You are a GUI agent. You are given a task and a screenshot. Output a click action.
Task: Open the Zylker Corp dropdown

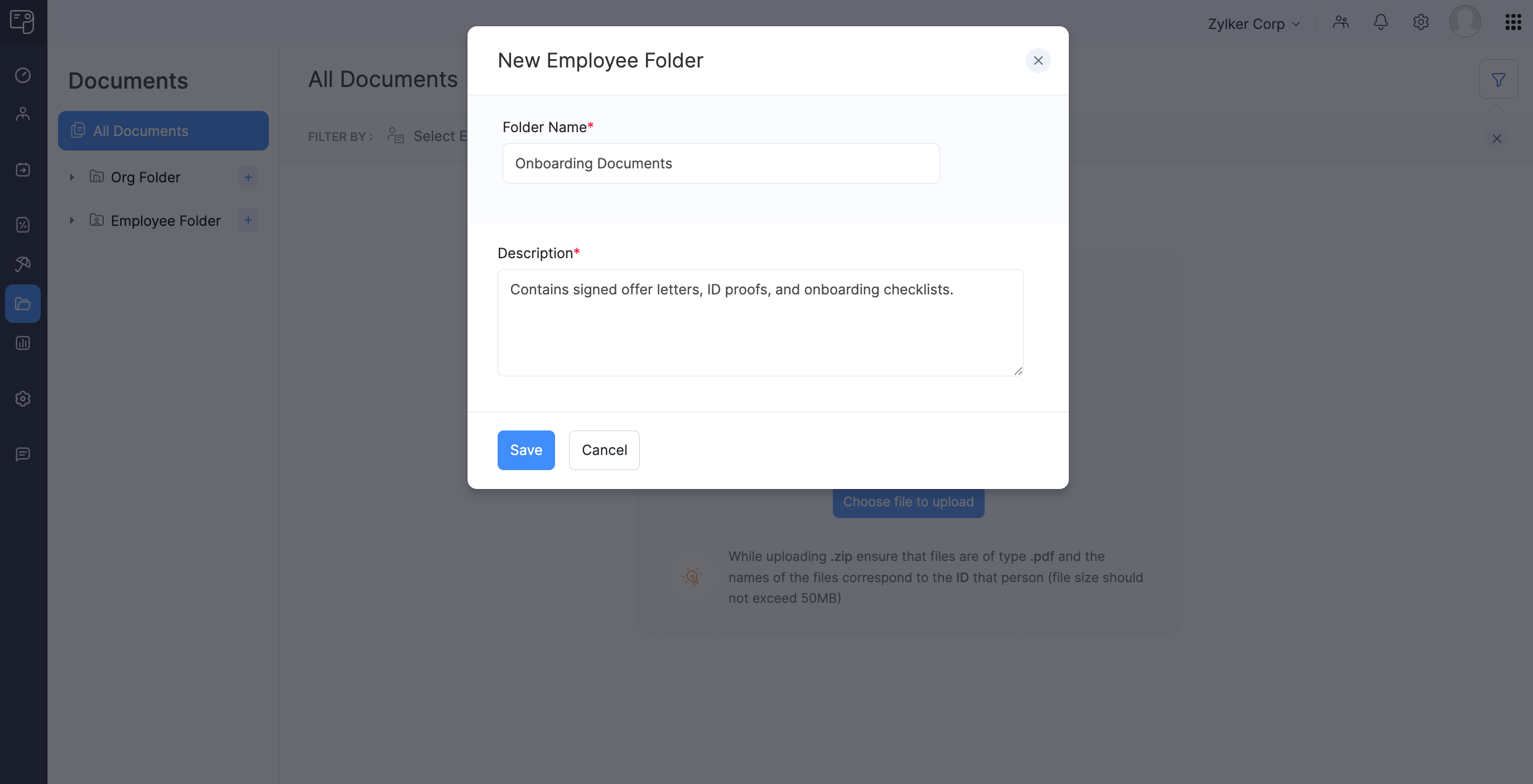[x=1253, y=24]
